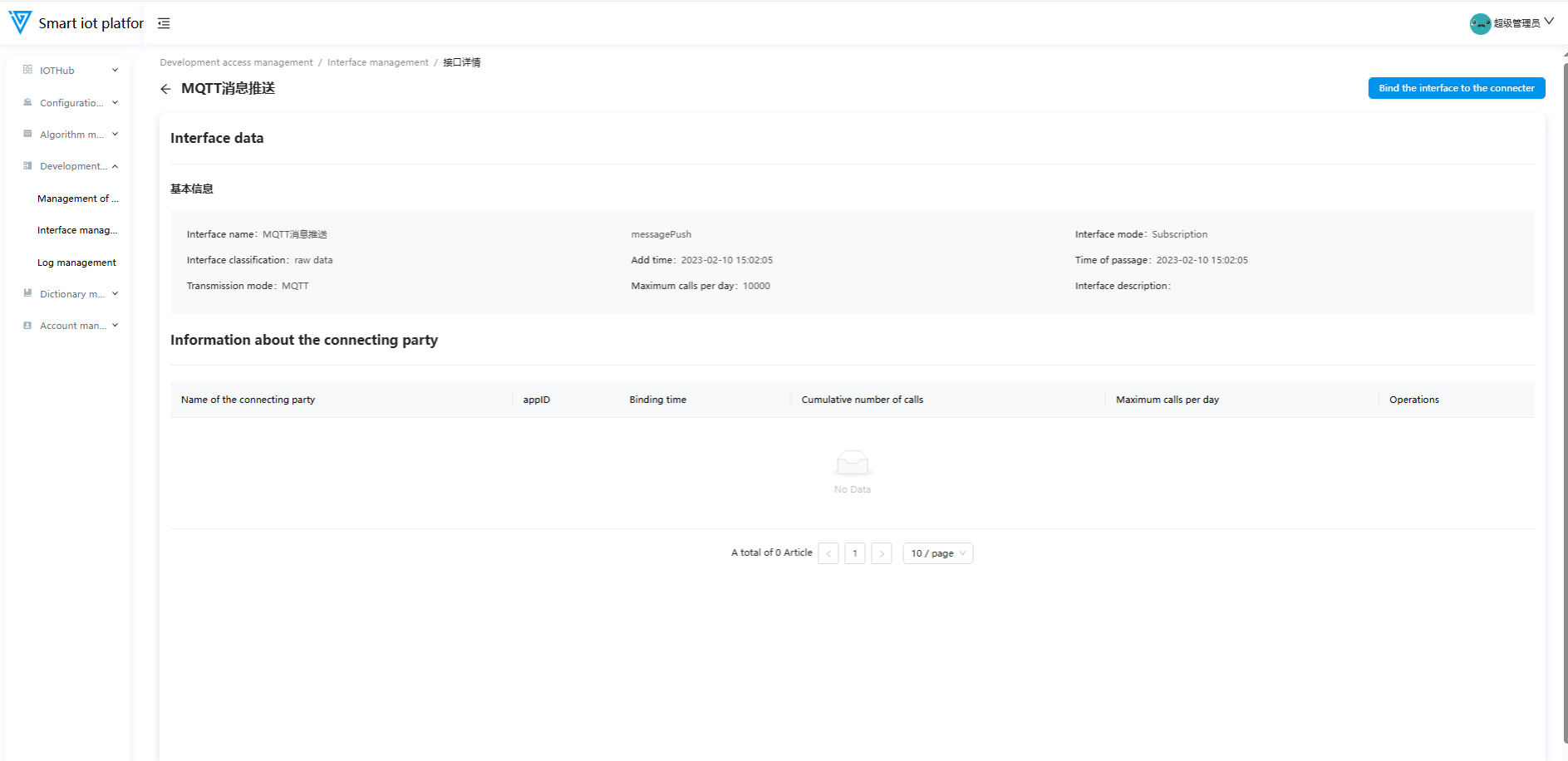1568x761 pixels.
Task: Click the Transmission mode MQTT value
Action: (295, 286)
